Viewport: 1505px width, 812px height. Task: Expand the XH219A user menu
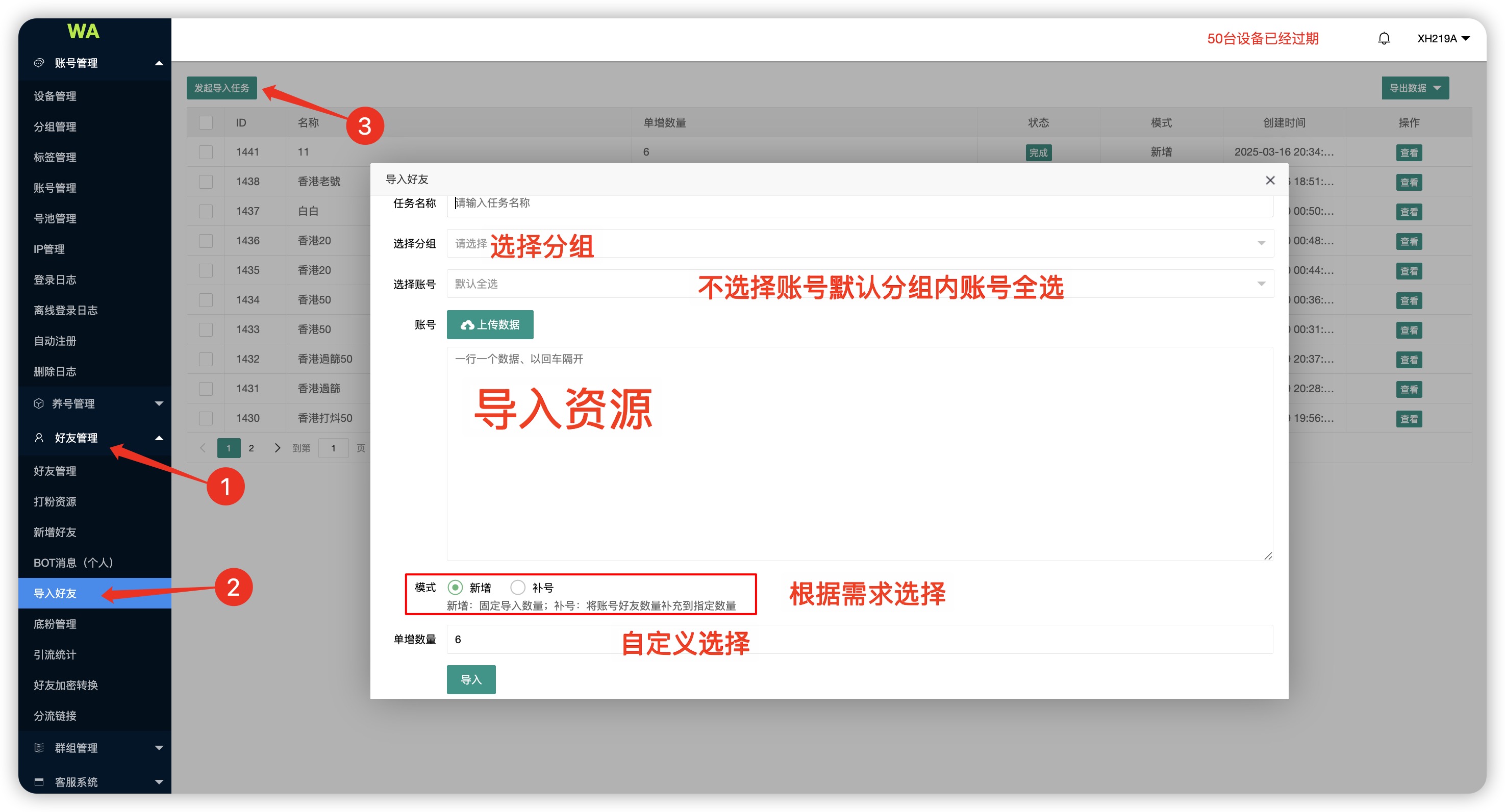pyautogui.click(x=1442, y=39)
